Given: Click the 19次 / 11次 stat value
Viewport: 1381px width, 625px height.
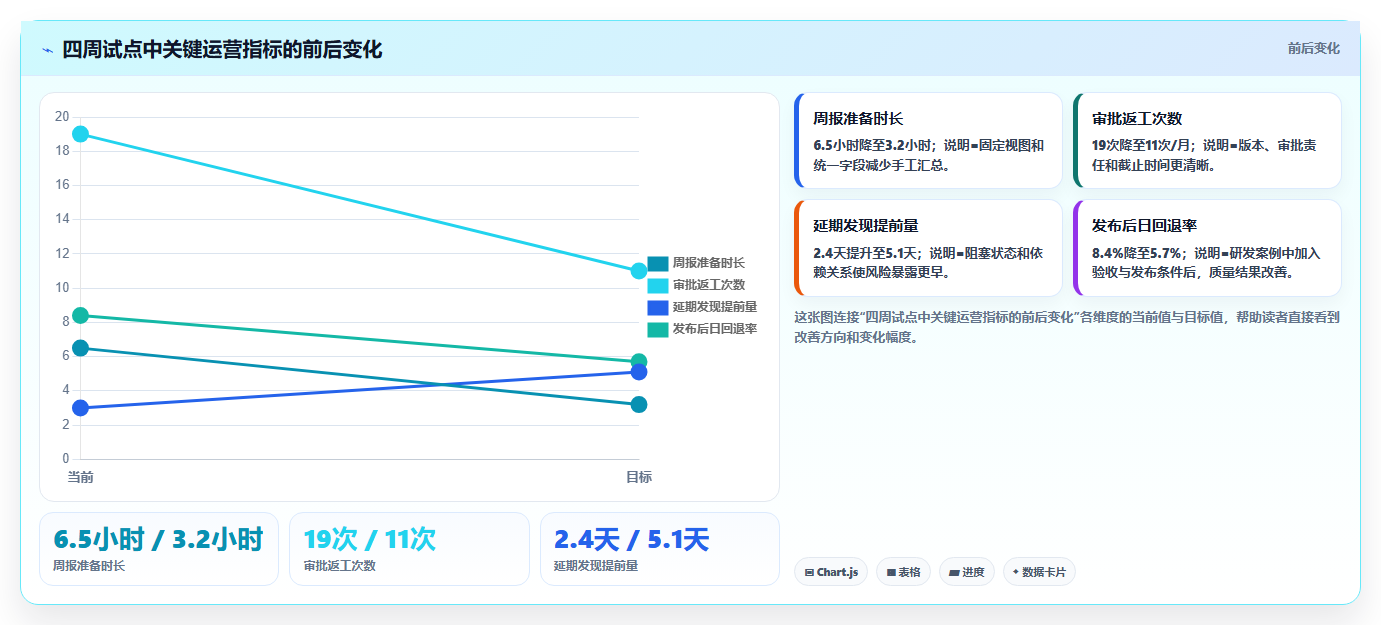Looking at the screenshot, I should [370, 539].
